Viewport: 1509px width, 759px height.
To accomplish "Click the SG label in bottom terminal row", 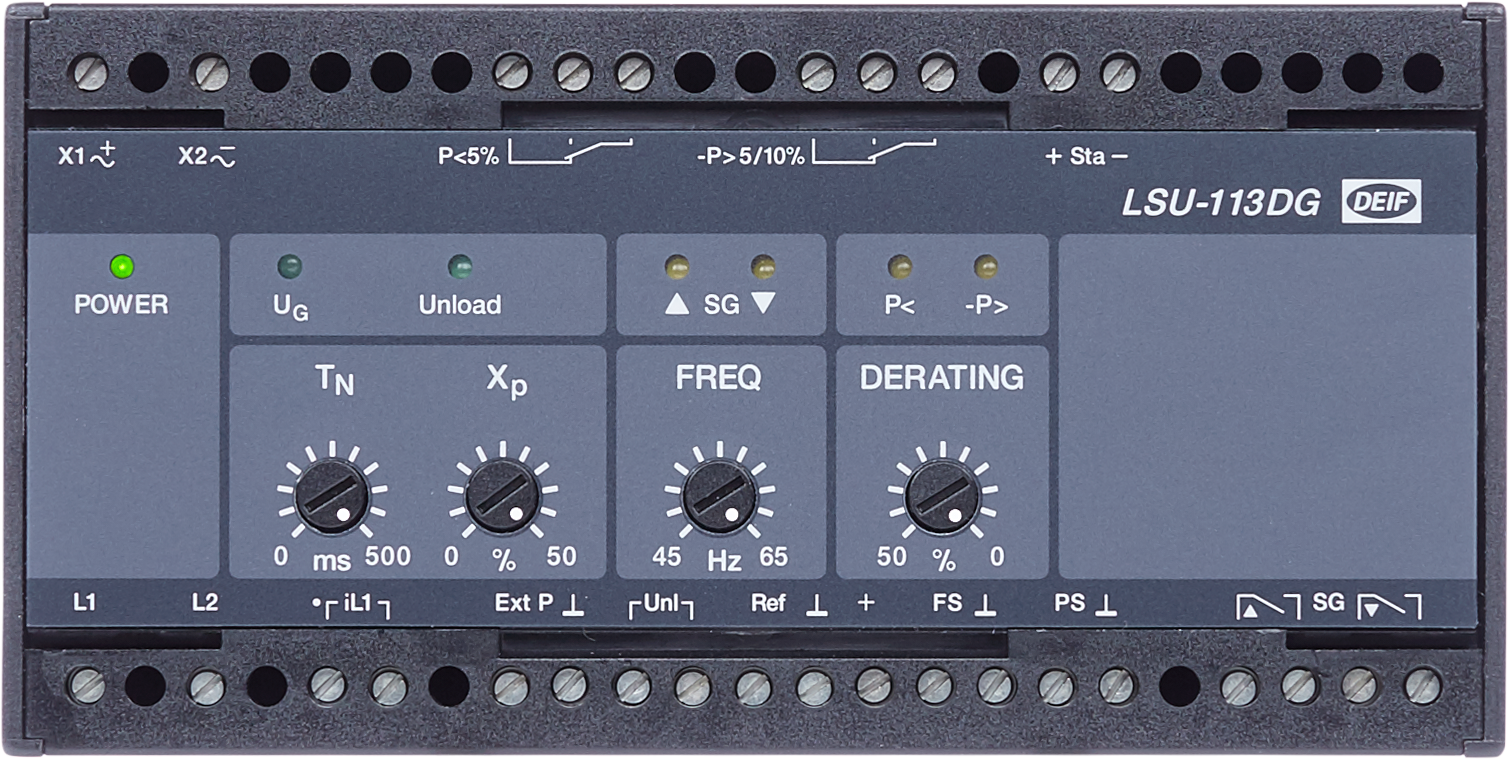I will [1328, 602].
